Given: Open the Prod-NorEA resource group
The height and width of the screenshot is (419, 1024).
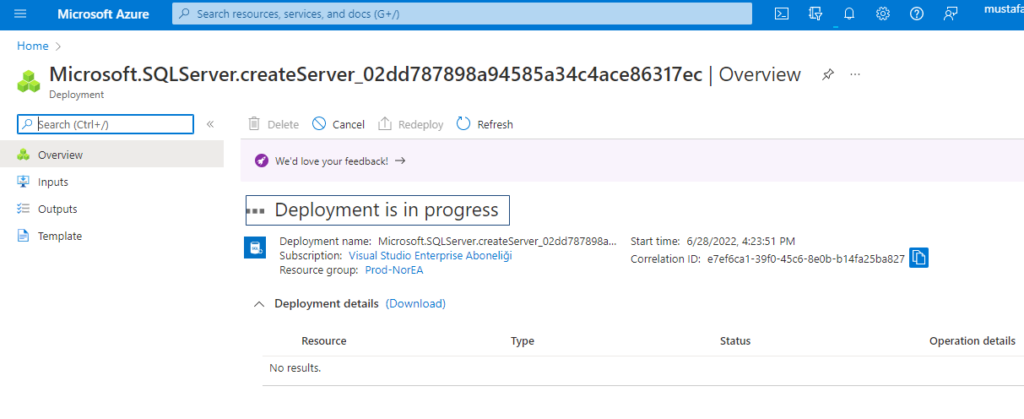Looking at the screenshot, I should [x=394, y=270].
